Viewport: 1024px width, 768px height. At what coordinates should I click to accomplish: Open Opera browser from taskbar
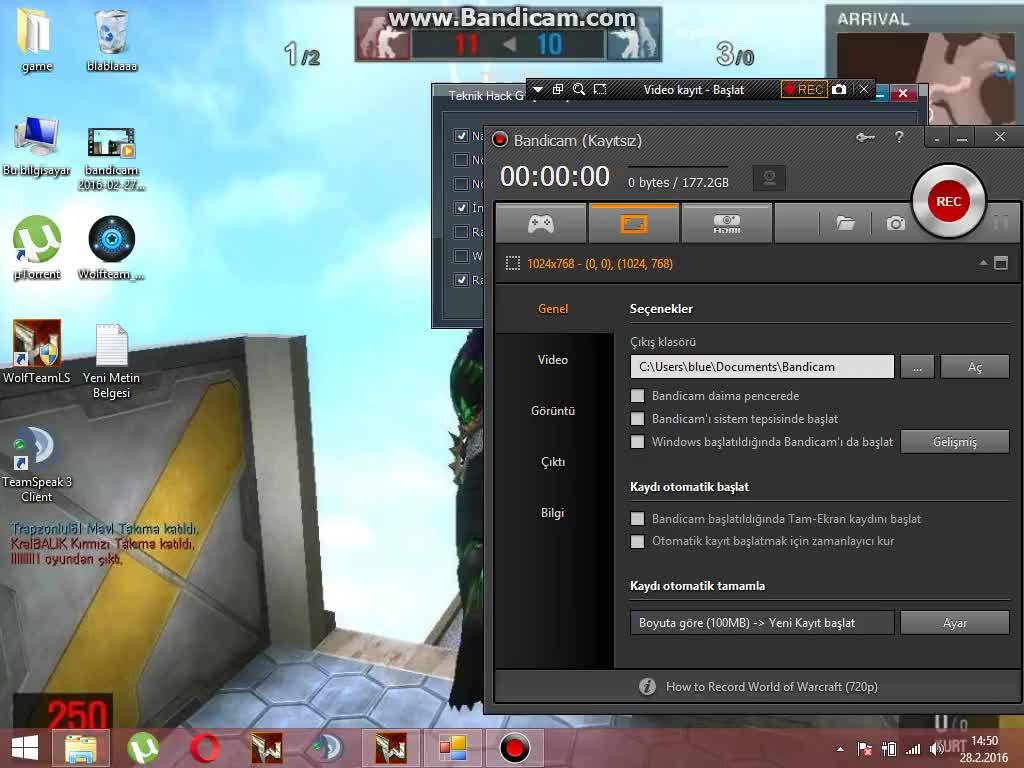[205, 748]
